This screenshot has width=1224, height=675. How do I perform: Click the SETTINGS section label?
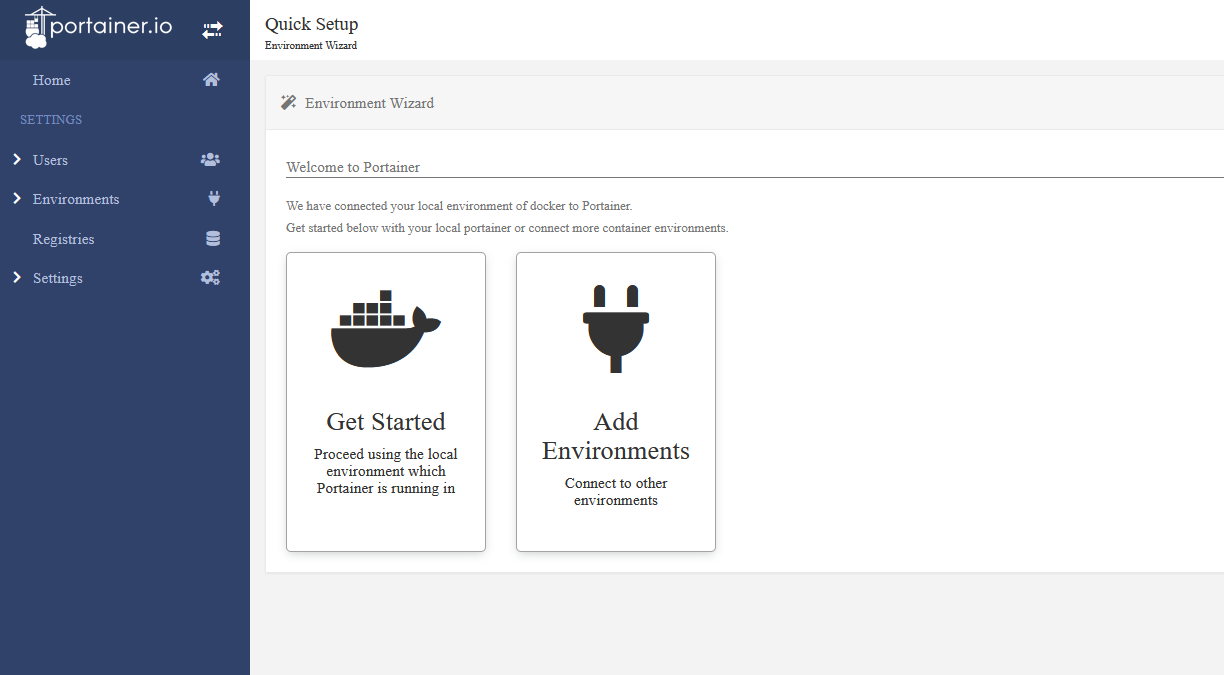pyautogui.click(x=51, y=120)
